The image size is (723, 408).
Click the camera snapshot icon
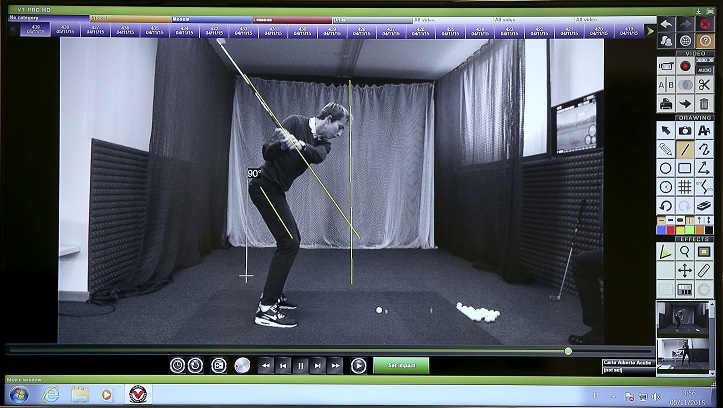coord(685,130)
